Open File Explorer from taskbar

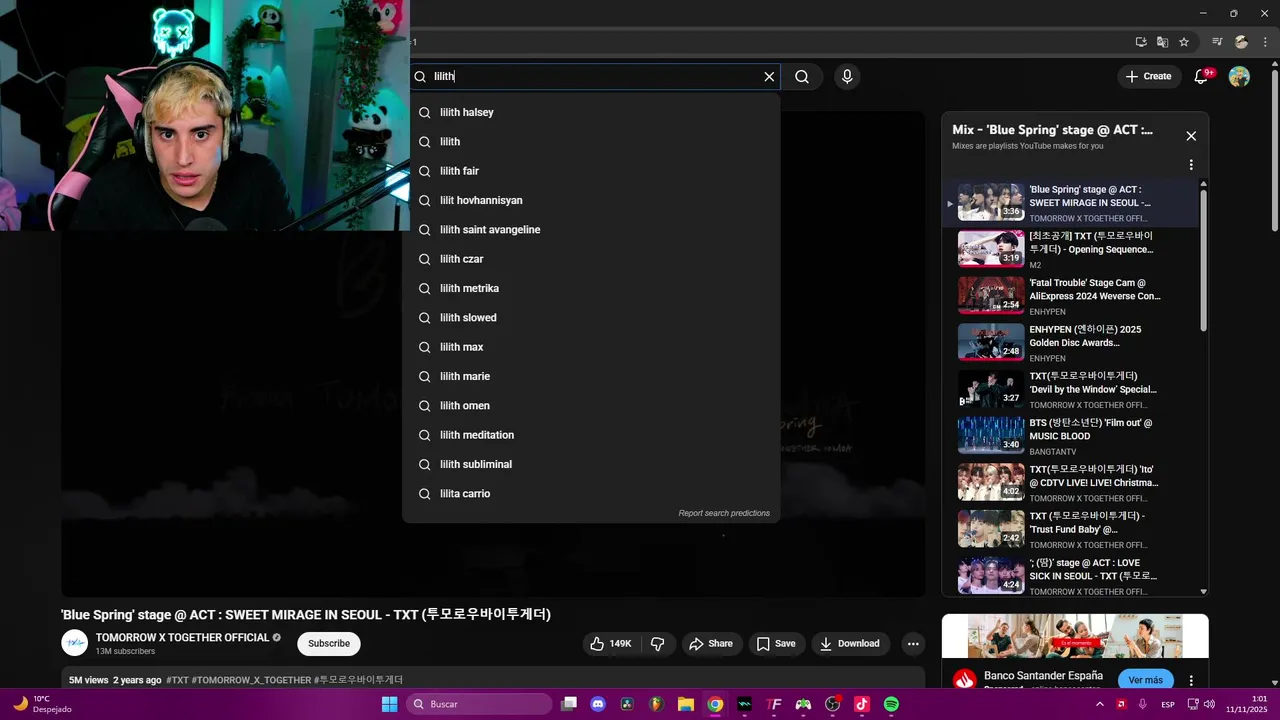[x=686, y=704]
